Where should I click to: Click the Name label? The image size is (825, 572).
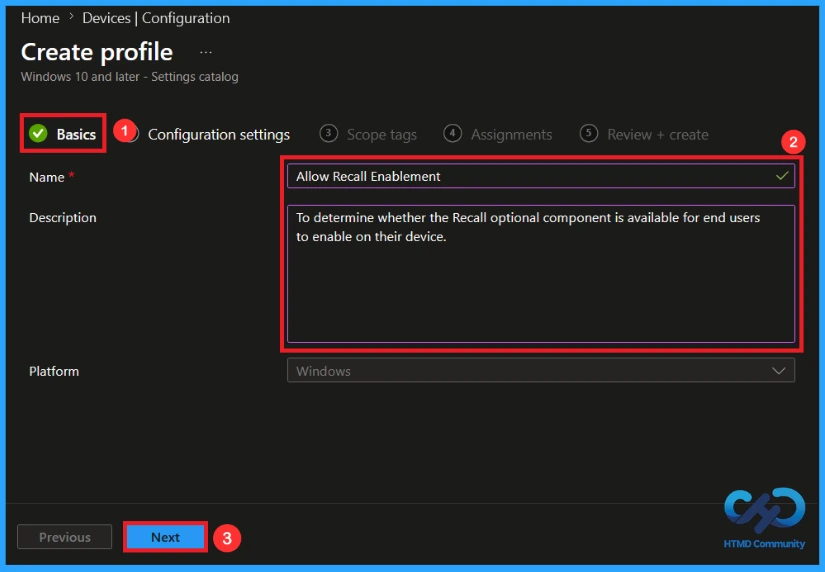tap(47, 177)
